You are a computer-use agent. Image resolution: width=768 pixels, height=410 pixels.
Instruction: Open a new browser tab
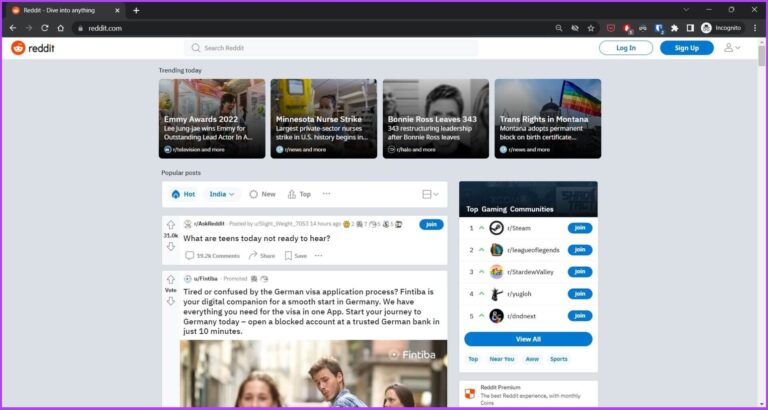(136, 10)
